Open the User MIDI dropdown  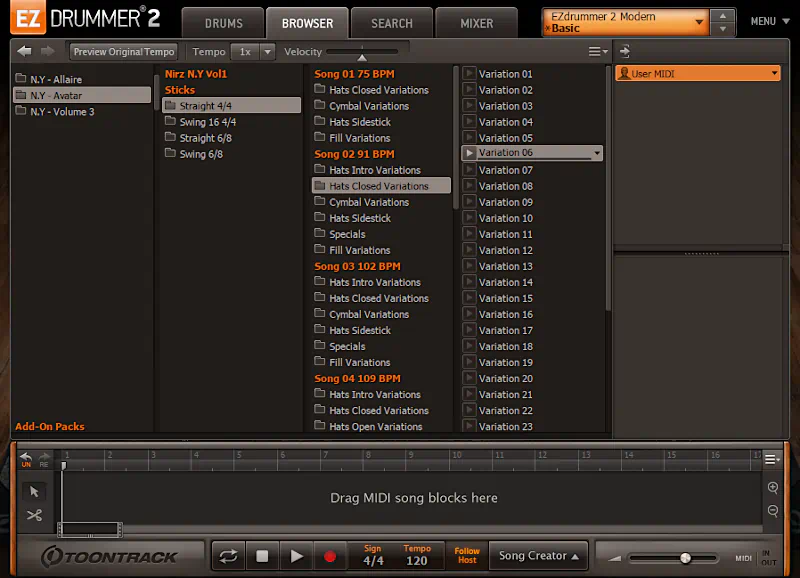(698, 73)
